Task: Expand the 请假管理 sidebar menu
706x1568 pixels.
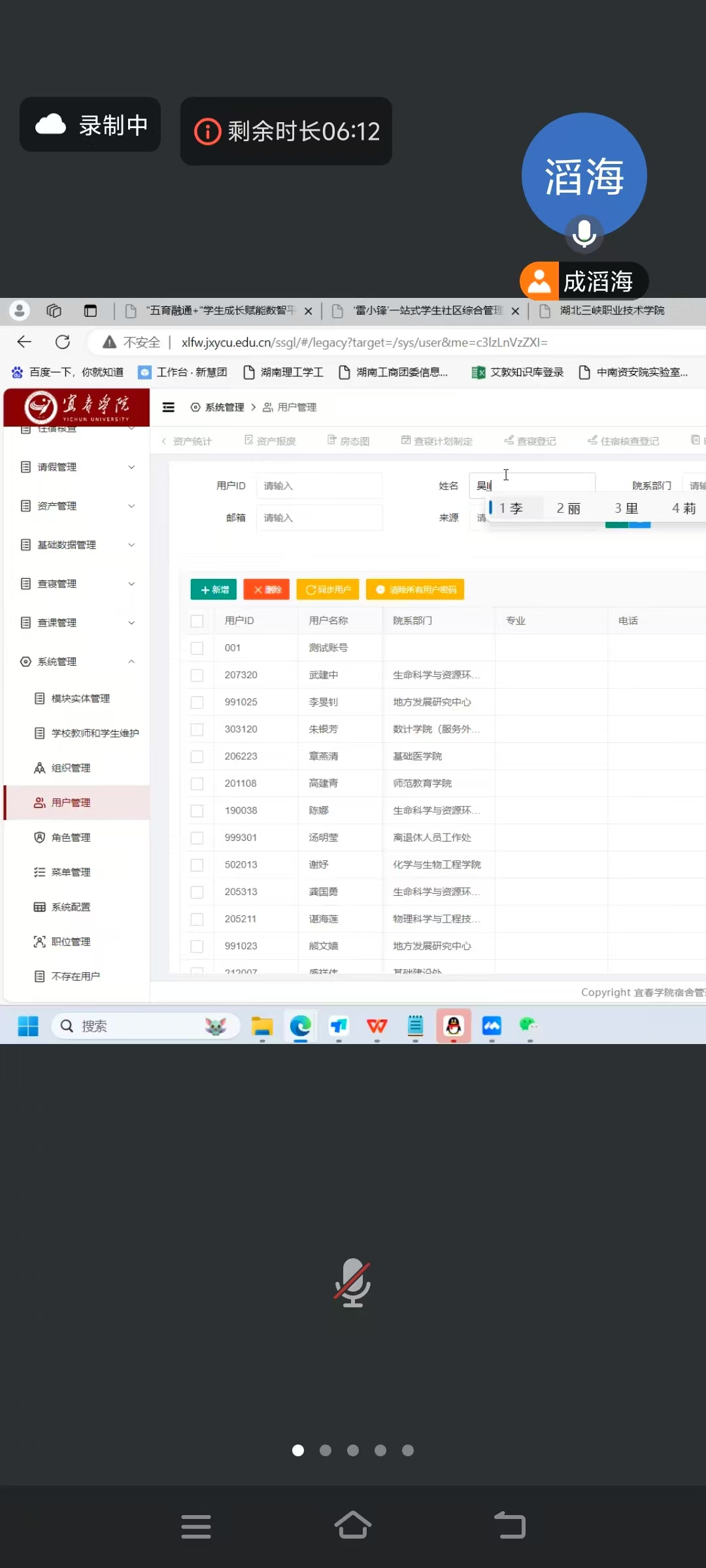Action: coord(77,466)
